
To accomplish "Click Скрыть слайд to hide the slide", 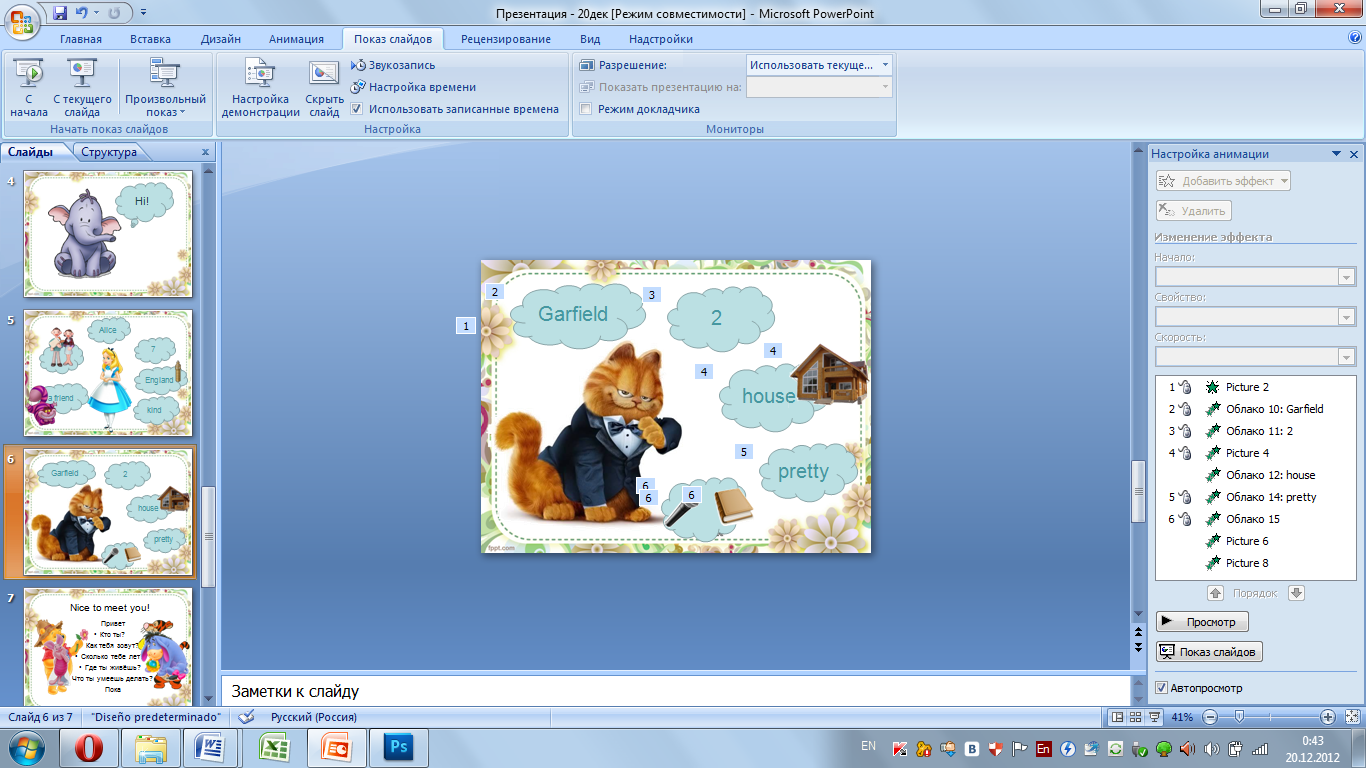I will [324, 88].
